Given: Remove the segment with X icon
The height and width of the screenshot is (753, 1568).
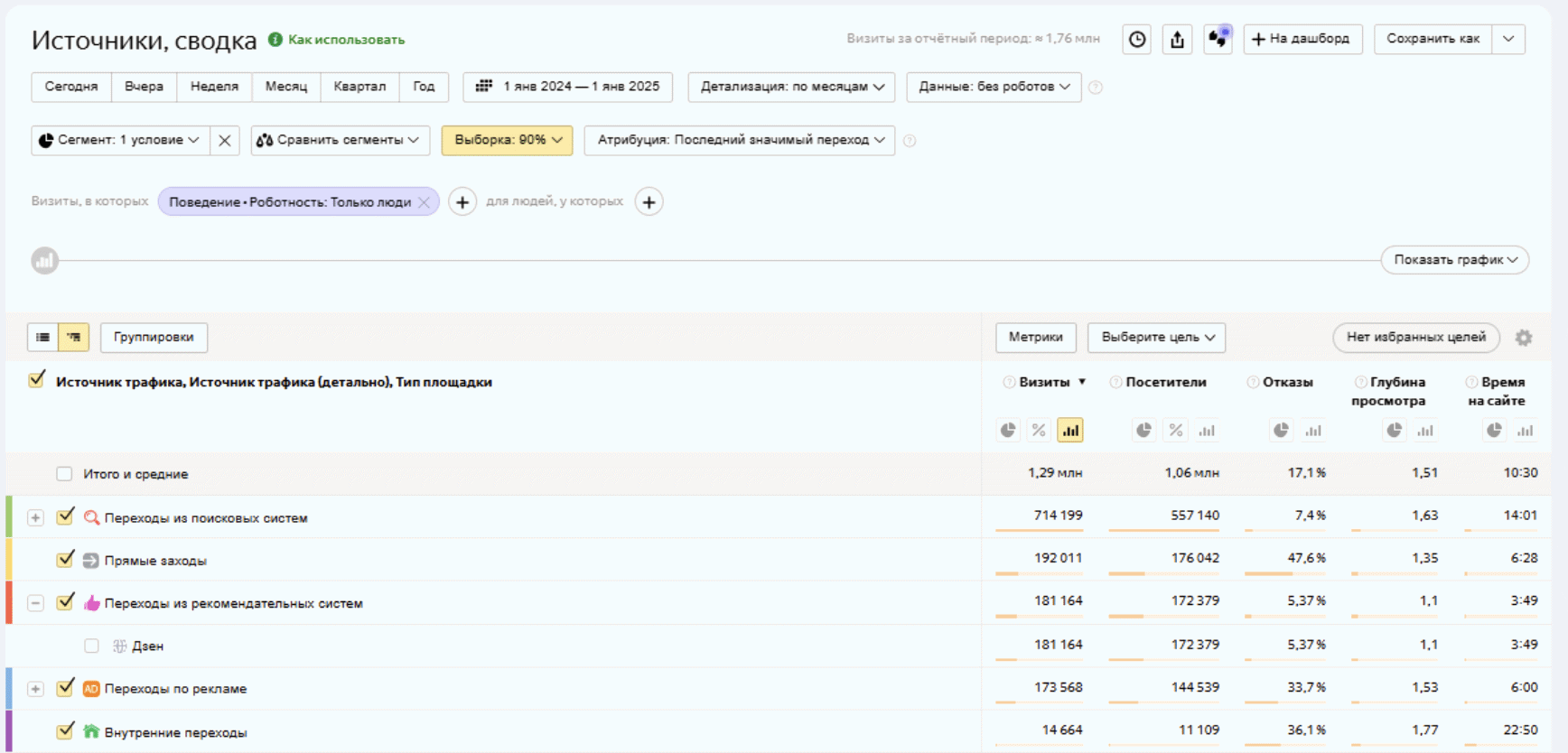Looking at the screenshot, I should point(225,141).
